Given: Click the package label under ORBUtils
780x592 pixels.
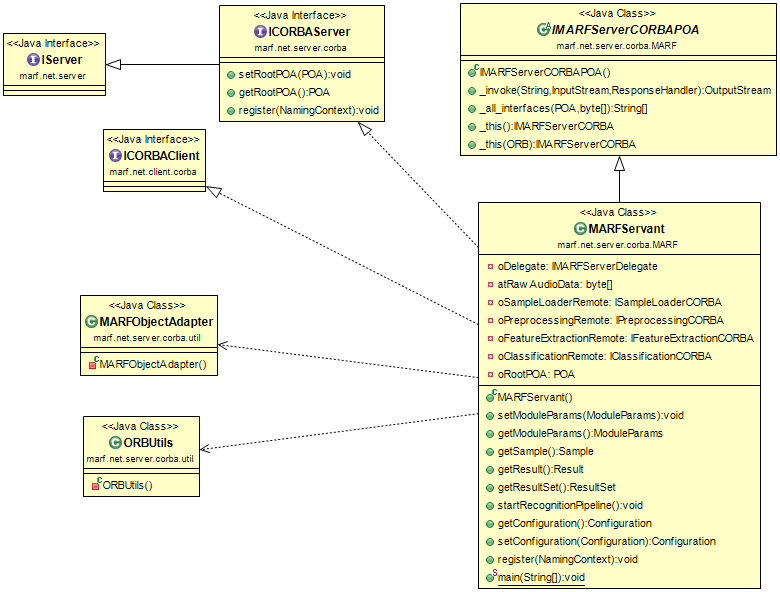Looking at the screenshot, I should [x=140, y=459].
